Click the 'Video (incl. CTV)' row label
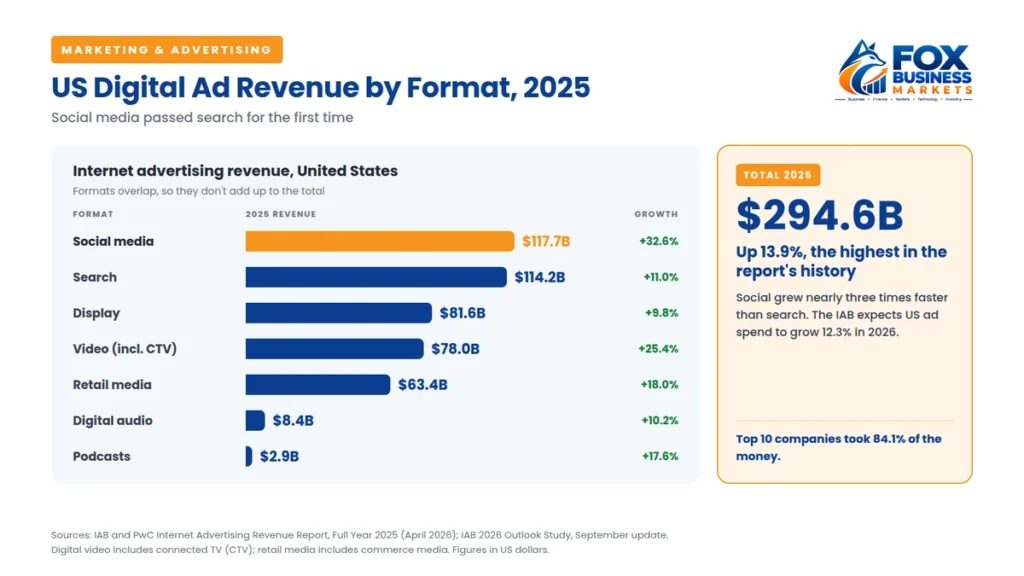This screenshot has height=576, width=1024. [x=125, y=349]
